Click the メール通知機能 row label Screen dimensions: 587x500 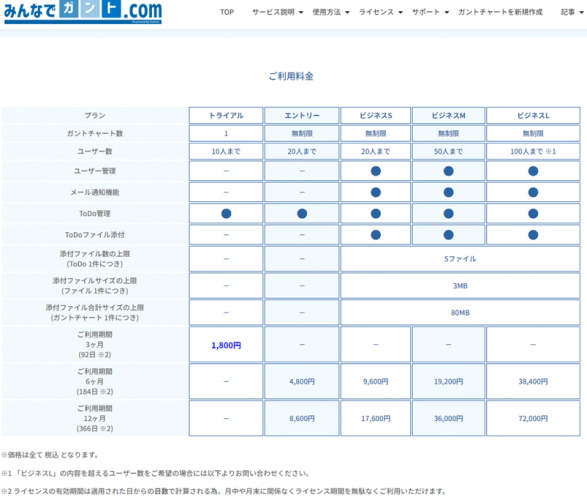[95, 192]
